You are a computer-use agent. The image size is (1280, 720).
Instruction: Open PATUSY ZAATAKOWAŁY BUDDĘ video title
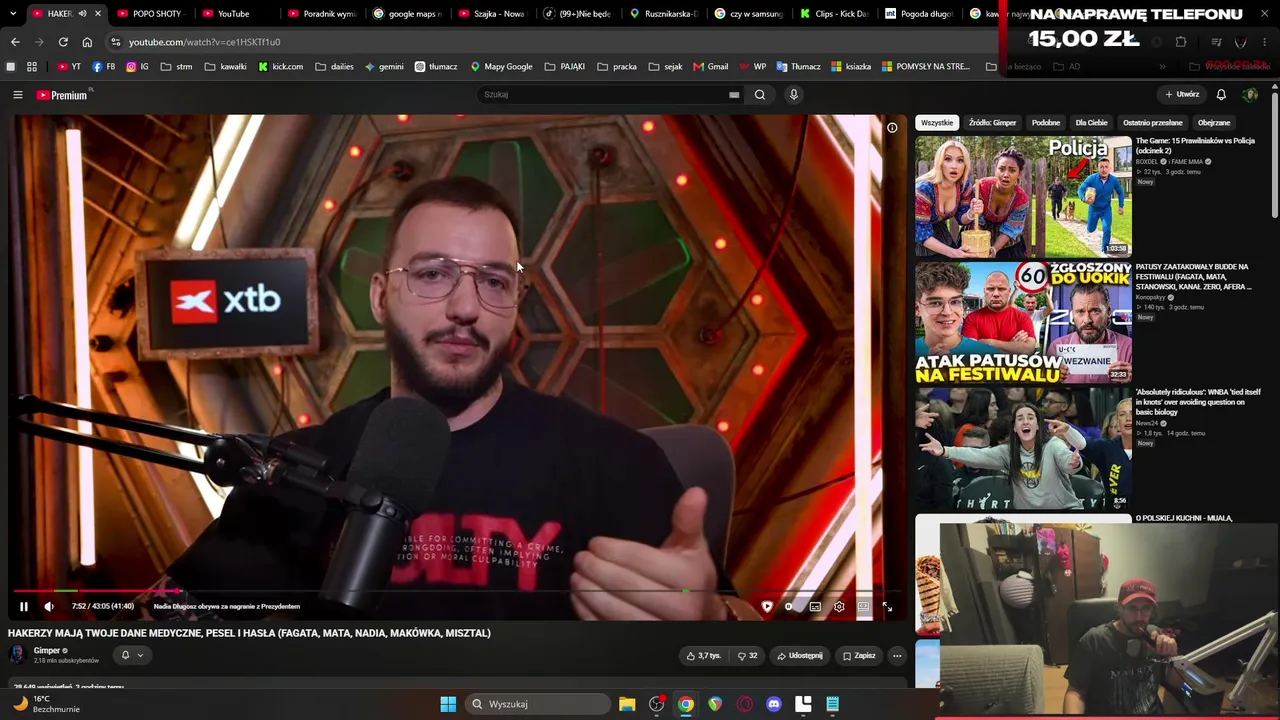point(1193,277)
